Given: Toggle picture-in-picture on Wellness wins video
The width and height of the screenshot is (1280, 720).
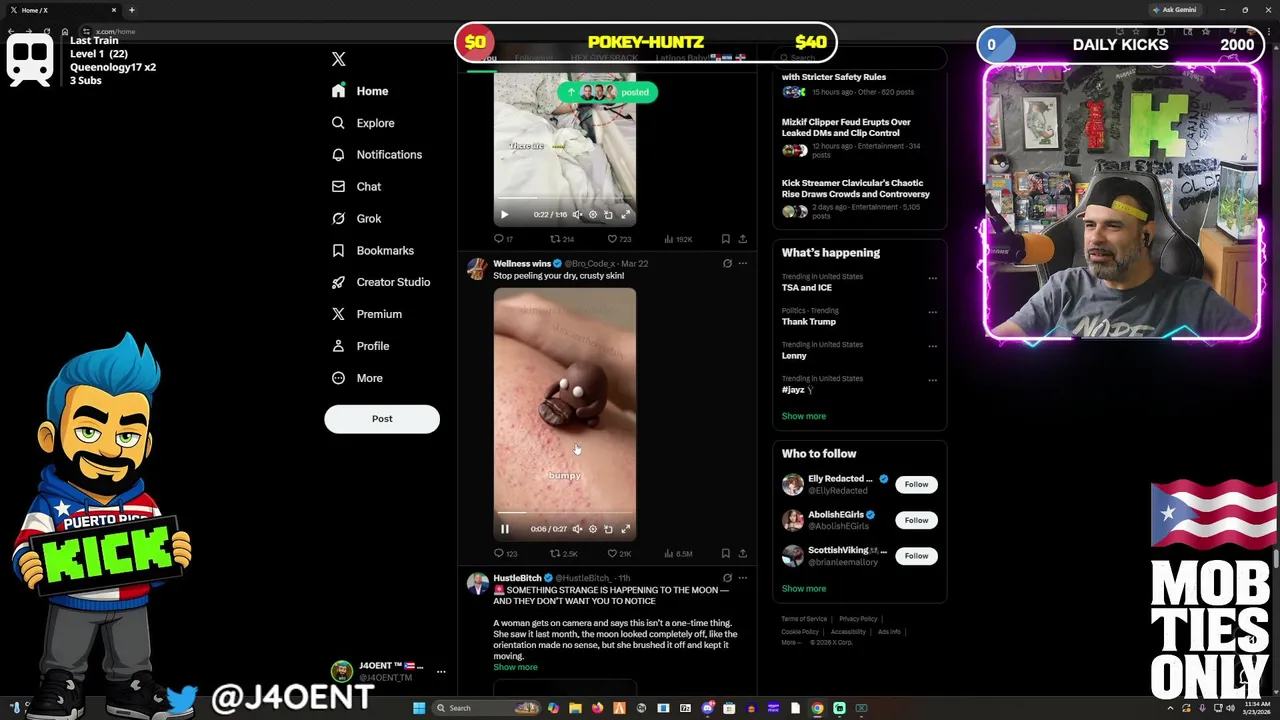Looking at the screenshot, I should click(608, 529).
